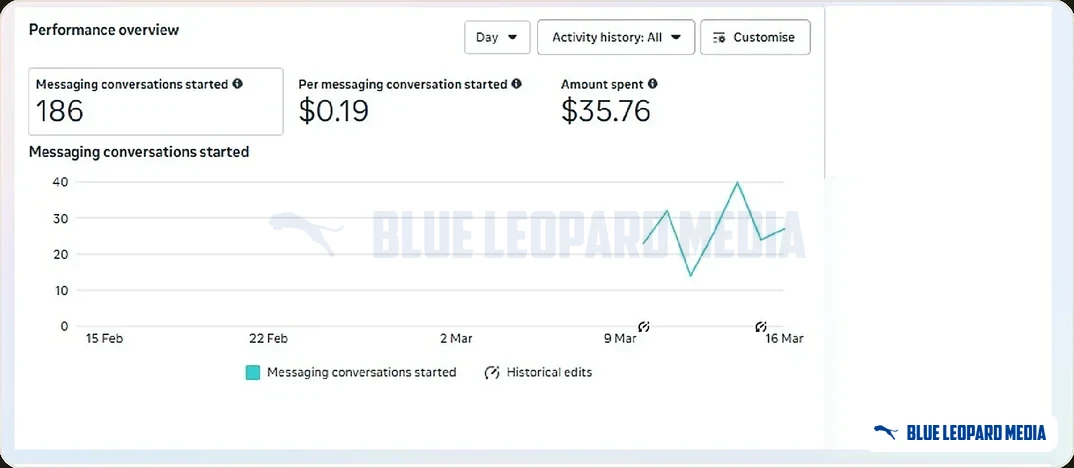Click the 10 y-axis label
This screenshot has width=1074, height=468.
pos(60,291)
